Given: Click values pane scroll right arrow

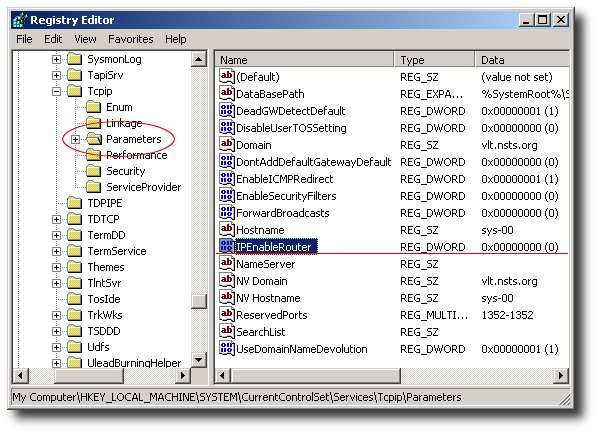Looking at the screenshot, I should click(561, 376).
